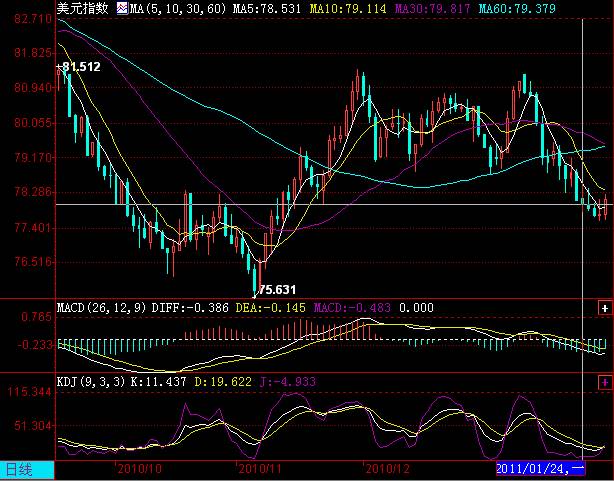This screenshot has width=614, height=481.
Task: Click the 2010/11 date axis marker
Action: coord(260,469)
